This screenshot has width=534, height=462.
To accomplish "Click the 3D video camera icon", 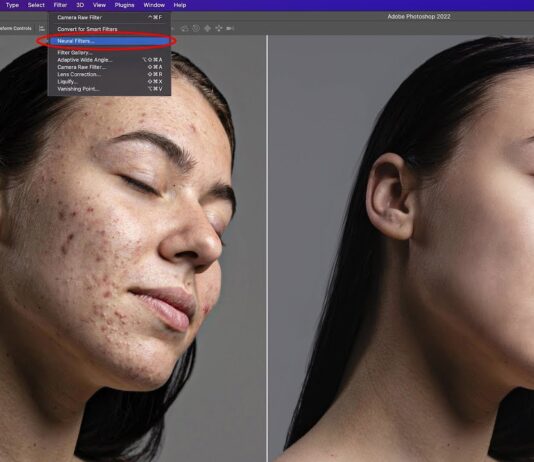I will click(230, 29).
